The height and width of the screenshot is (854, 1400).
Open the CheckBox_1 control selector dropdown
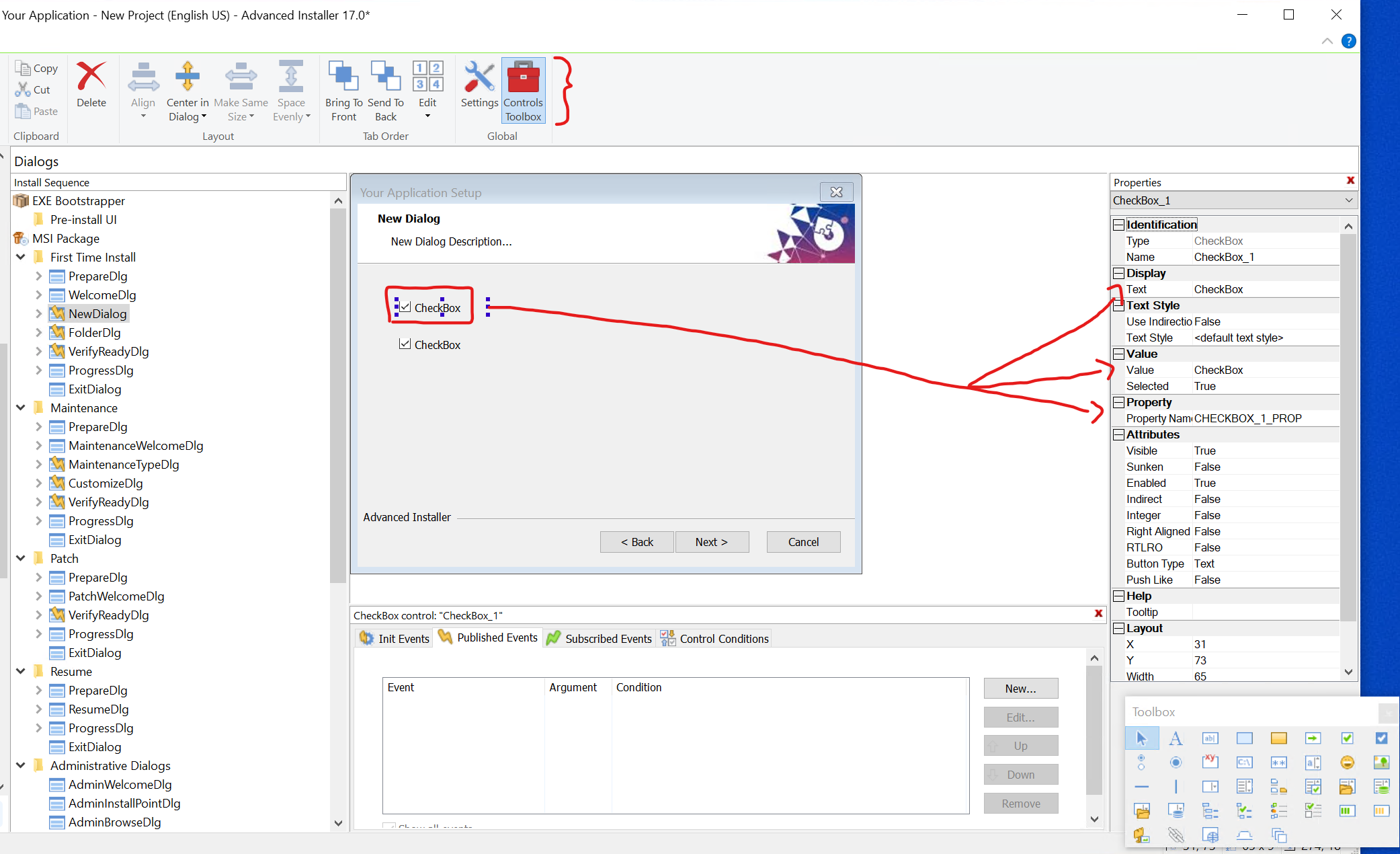[1348, 200]
